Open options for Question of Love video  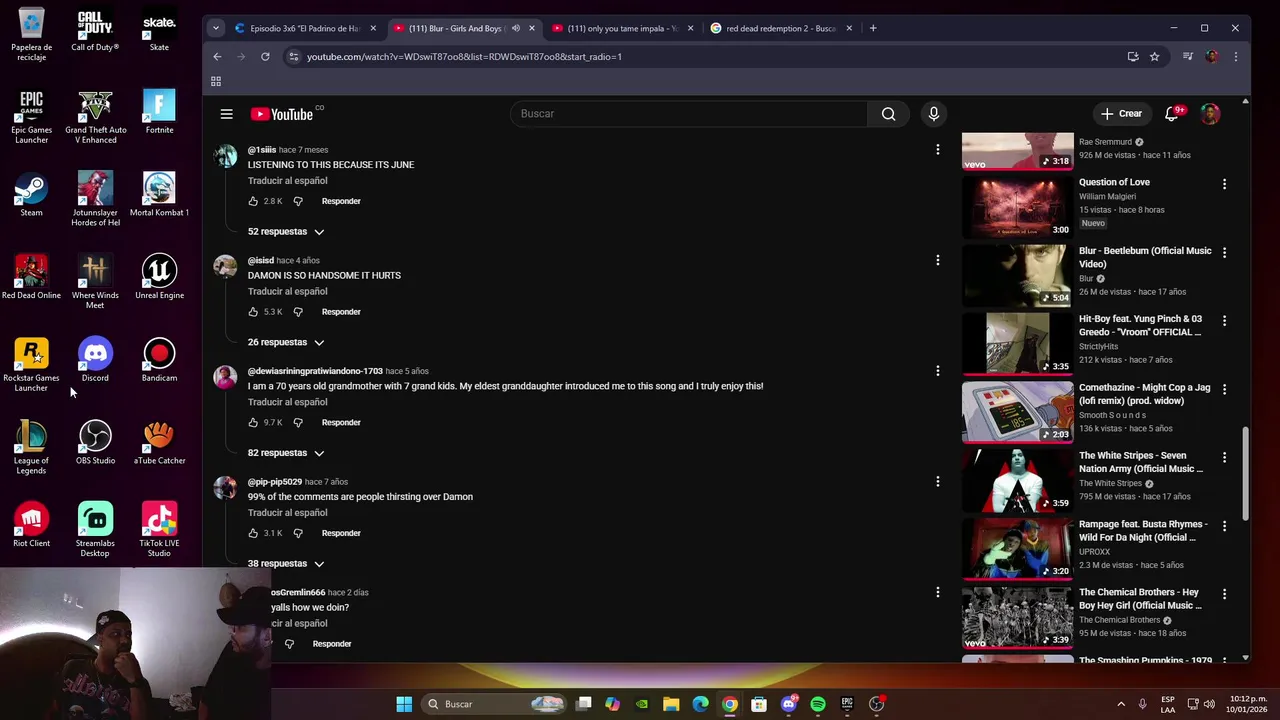[x=1224, y=184]
